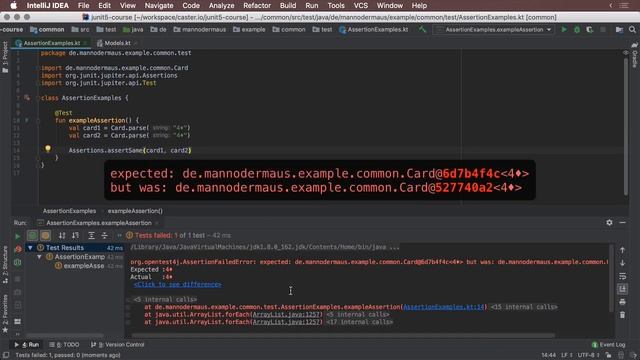Screen dimensions: 640x360
Task: Open TODO tool window button
Action: pos(64,344)
